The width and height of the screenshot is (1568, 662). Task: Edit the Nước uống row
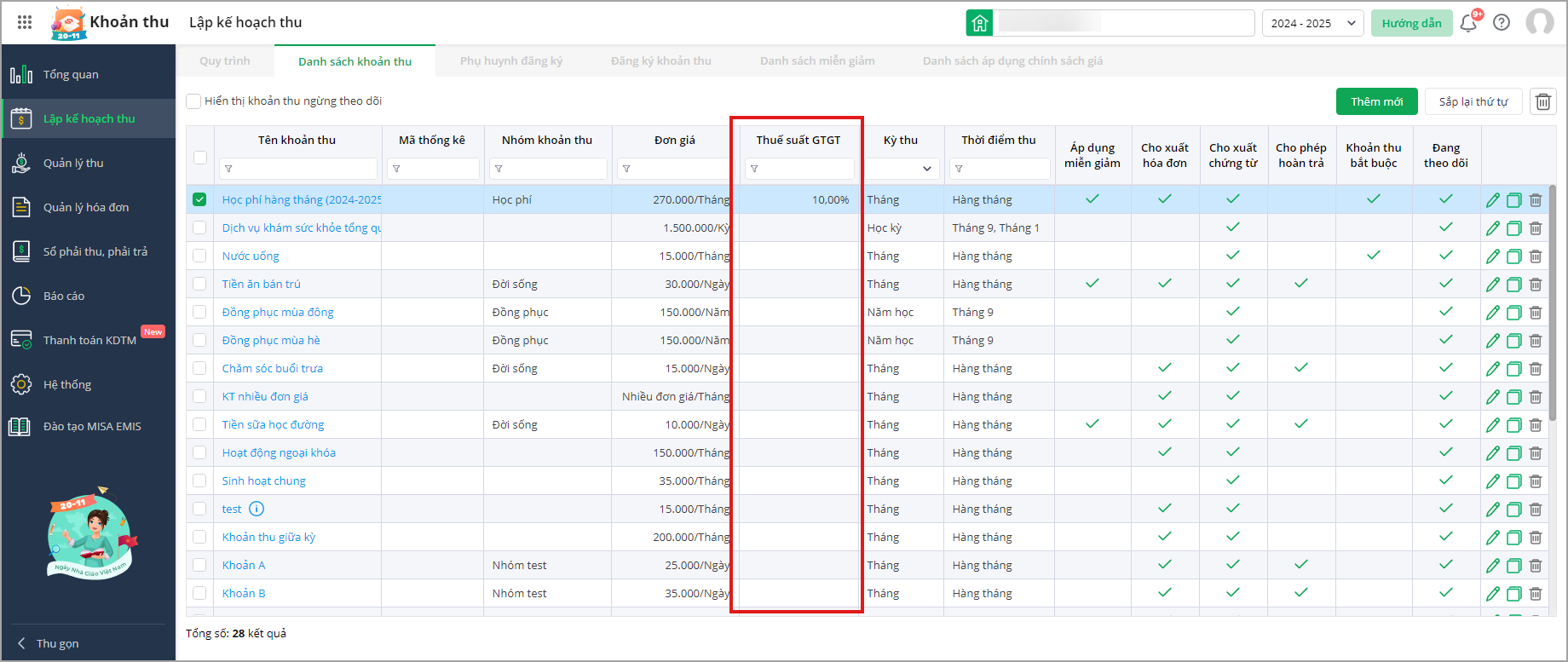(x=1493, y=256)
